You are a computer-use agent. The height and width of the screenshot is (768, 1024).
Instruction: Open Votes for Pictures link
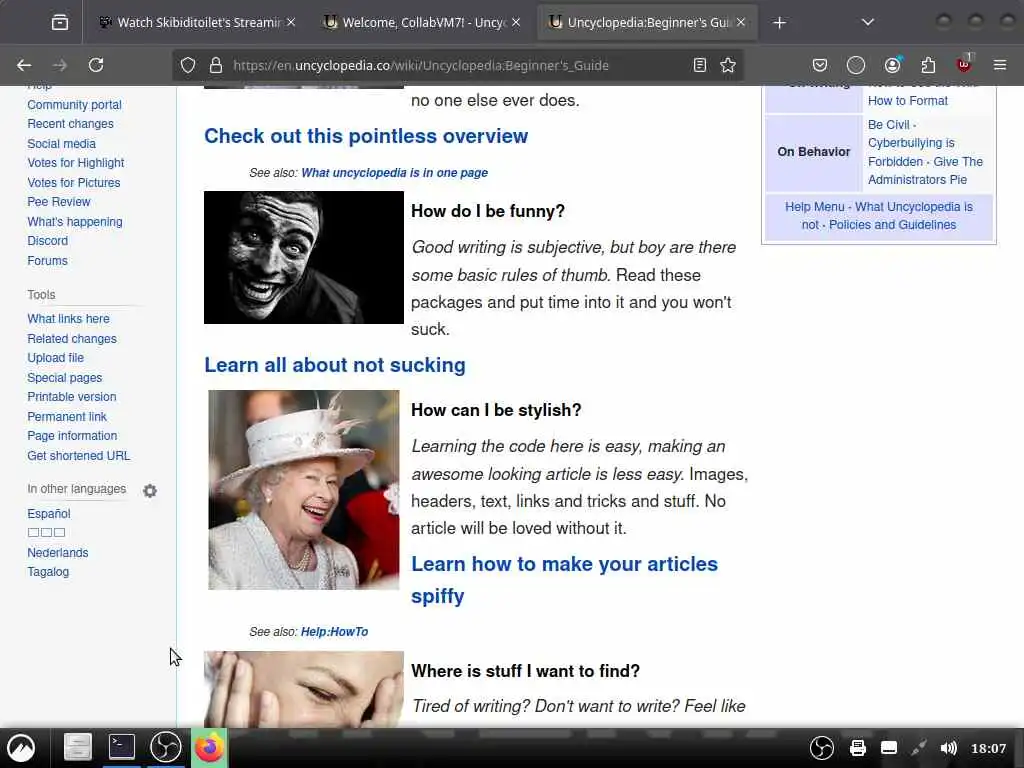click(x=74, y=182)
